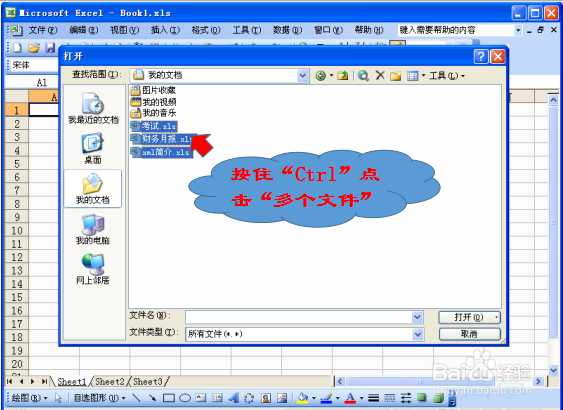
Task: Click the help search box 键入需要帮助的内容
Action: (456, 30)
